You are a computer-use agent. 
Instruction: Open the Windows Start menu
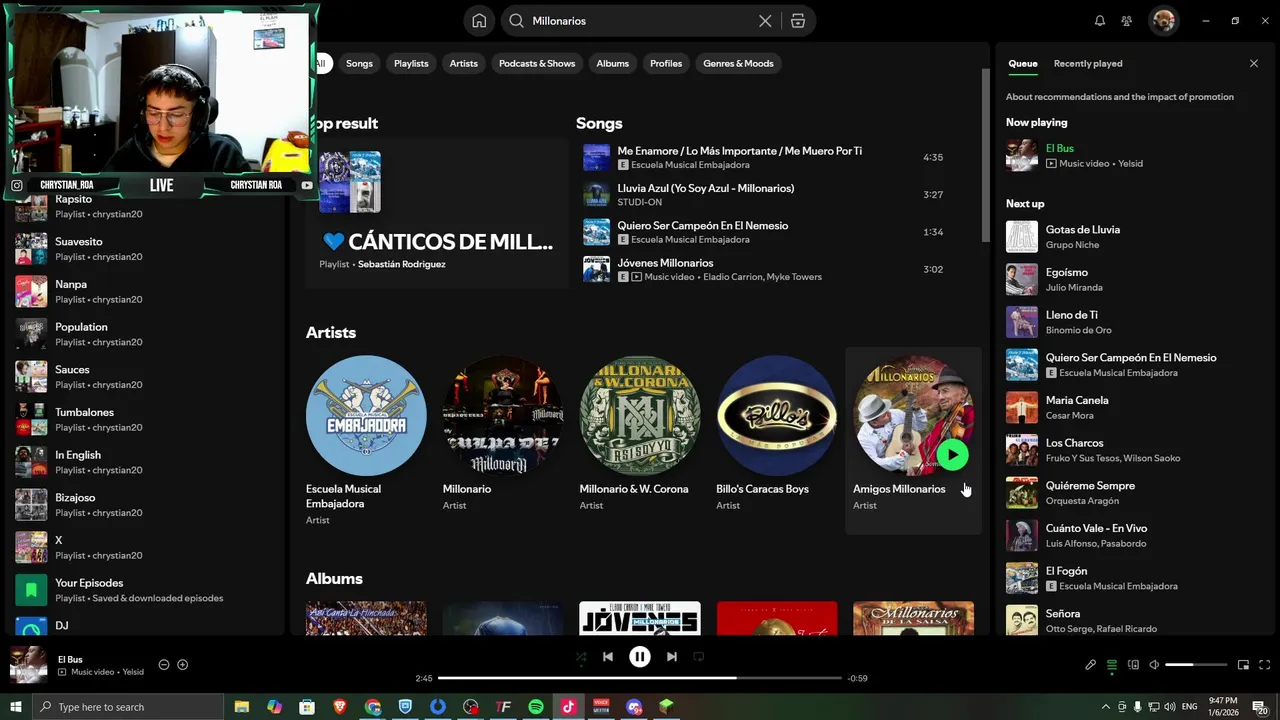coord(16,707)
